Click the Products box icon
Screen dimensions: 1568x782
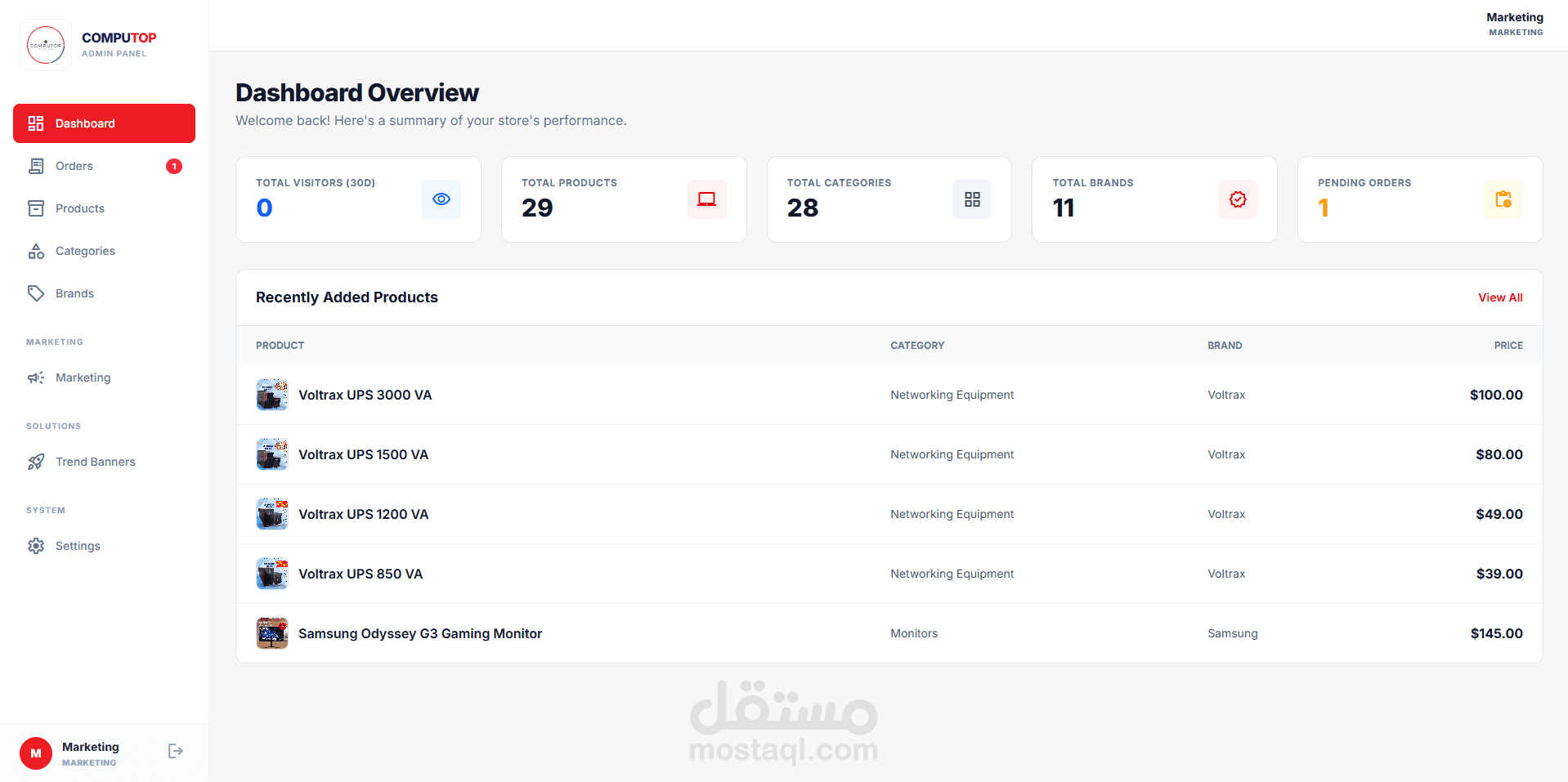[36, 208]
